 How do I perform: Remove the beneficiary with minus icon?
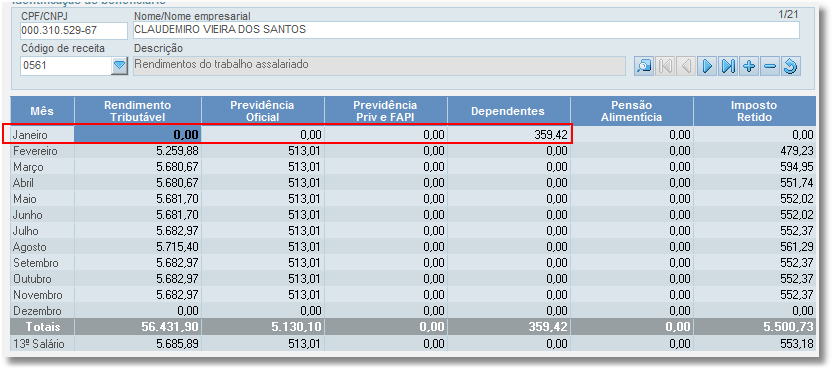(770, 66)
